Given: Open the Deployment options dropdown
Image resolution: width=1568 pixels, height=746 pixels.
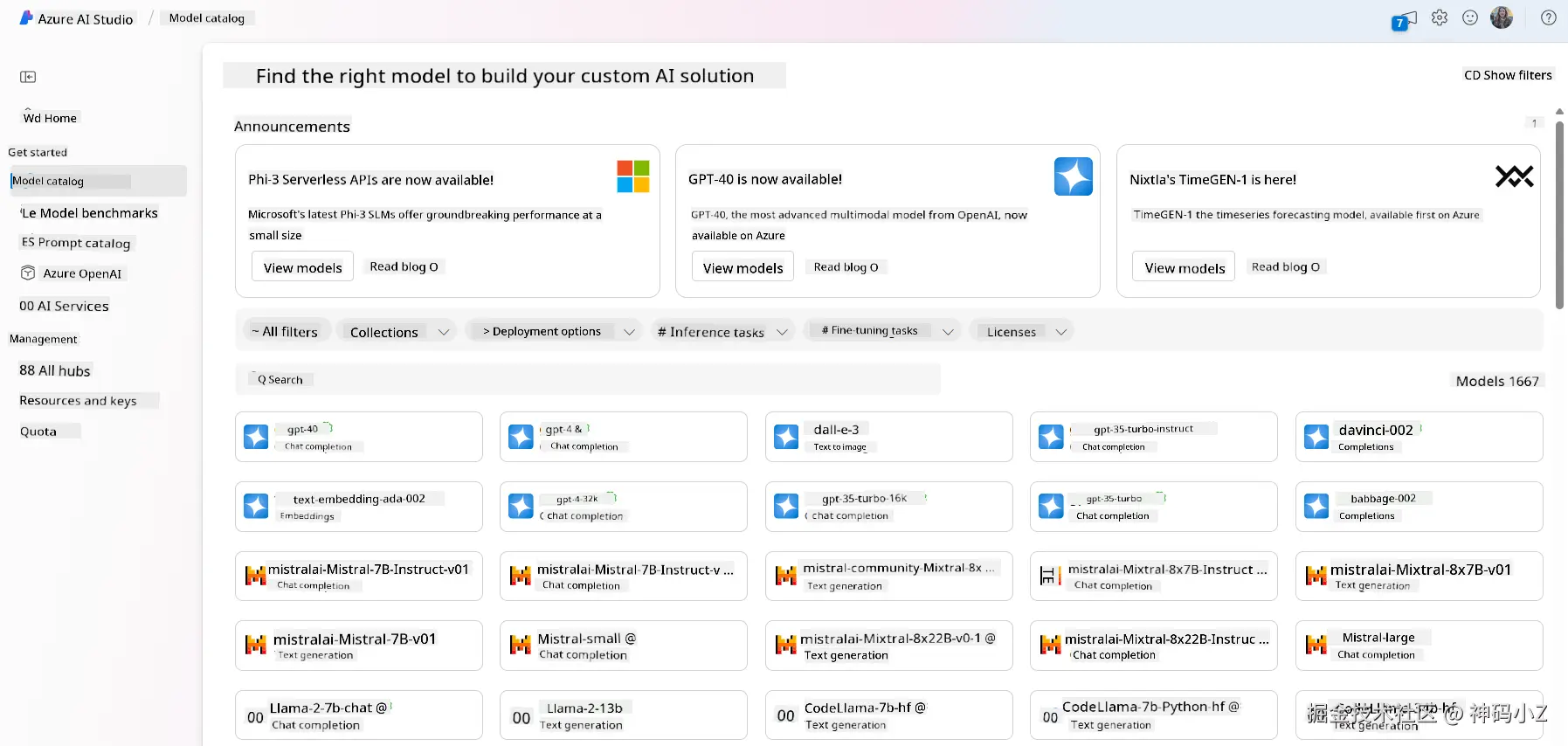Looking at the screenshot, I should click(555, 332).
